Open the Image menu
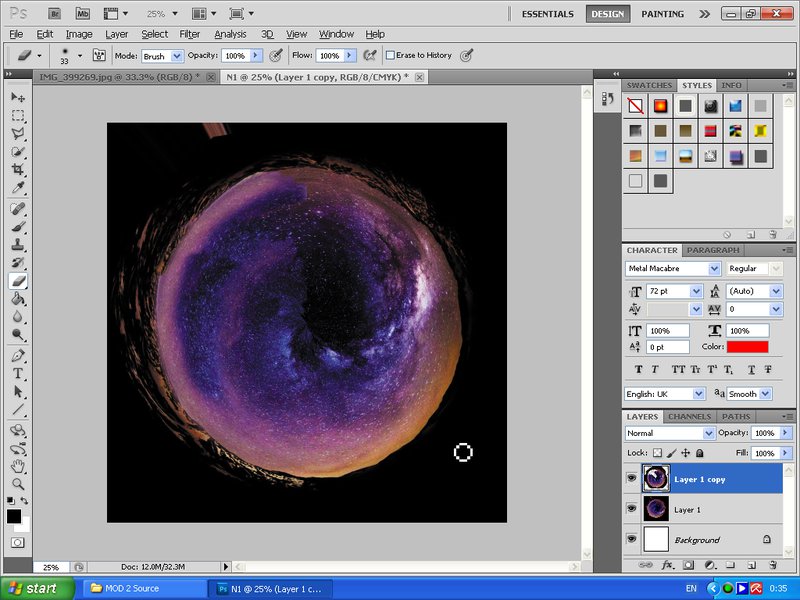Screen dimensions: 800x600 pyautogui.click(x=79, y=34)
